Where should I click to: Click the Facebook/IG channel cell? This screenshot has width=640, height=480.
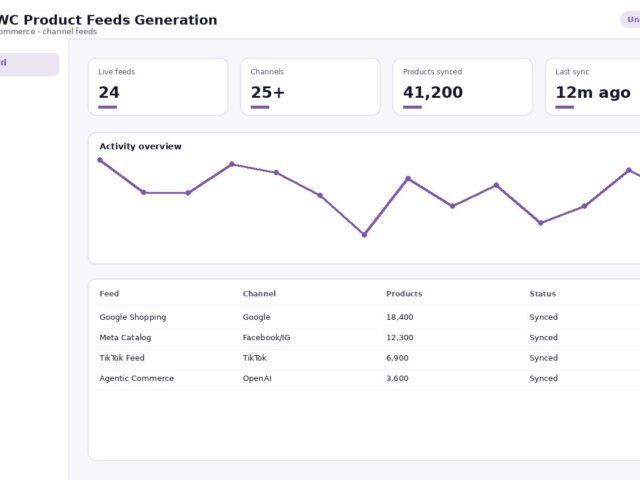(x=266, y=338)
